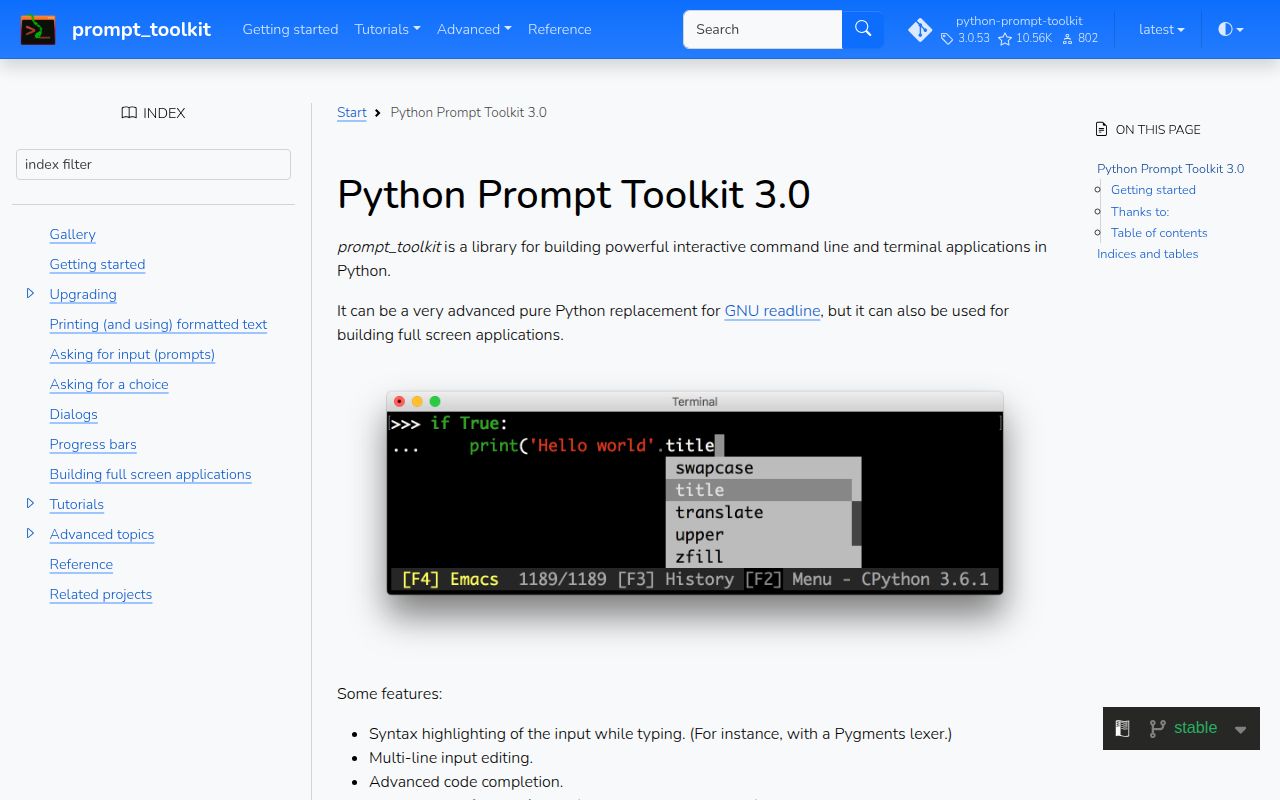Open the python-prompt-toolkit git repository icon

[920, 29]
